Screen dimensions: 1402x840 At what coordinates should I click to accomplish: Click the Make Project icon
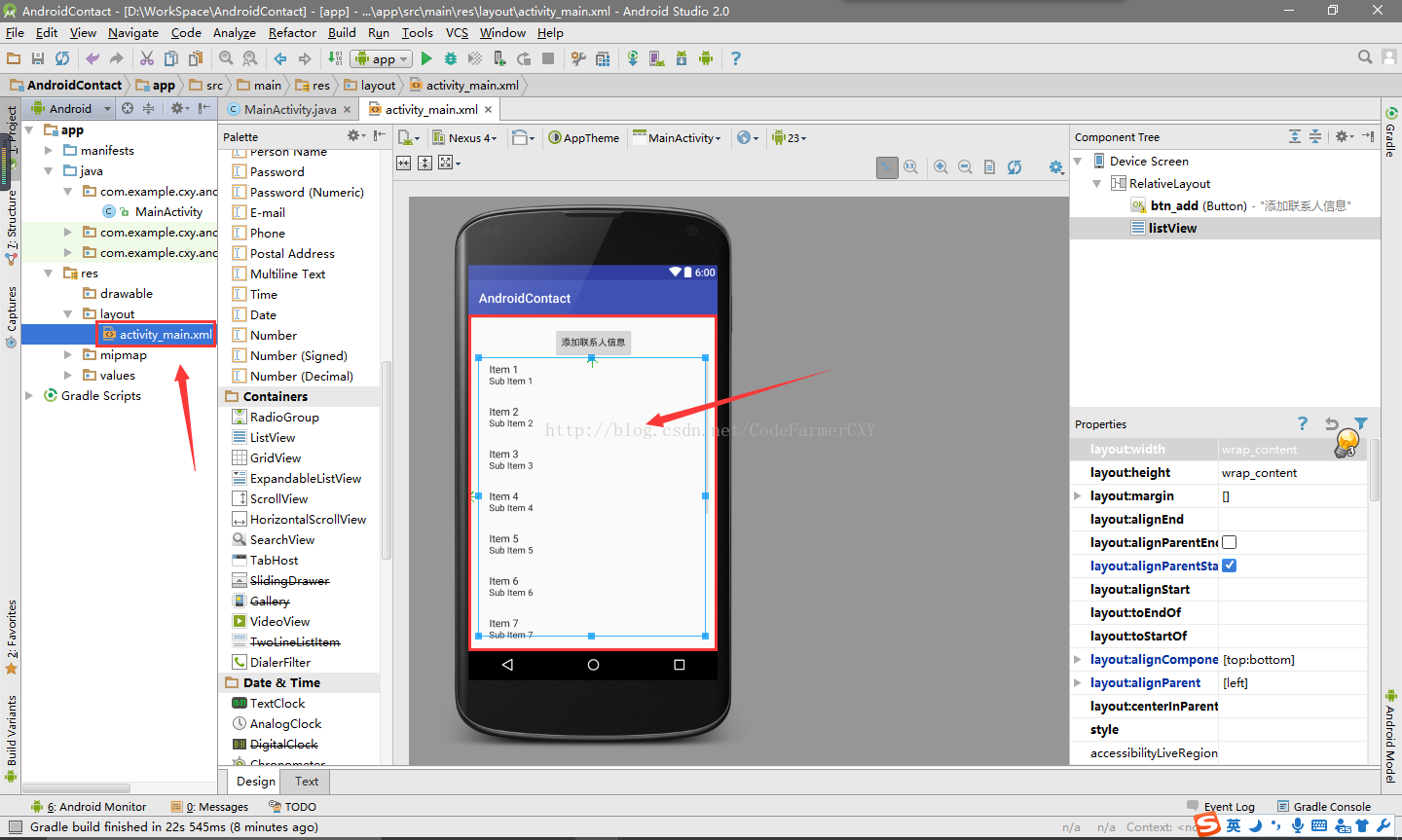[335, 58]
